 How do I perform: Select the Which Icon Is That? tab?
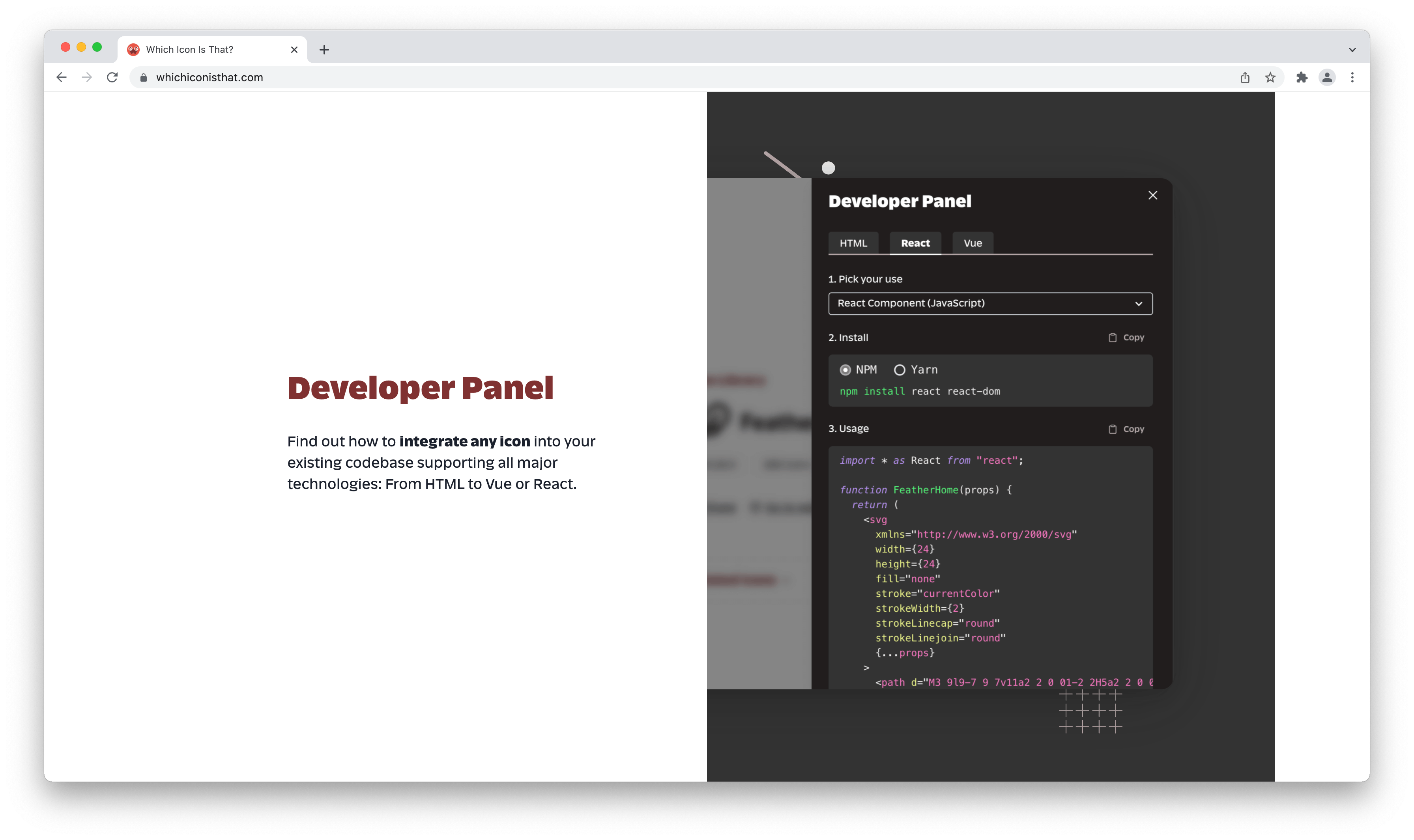click(x=212, y=50)
